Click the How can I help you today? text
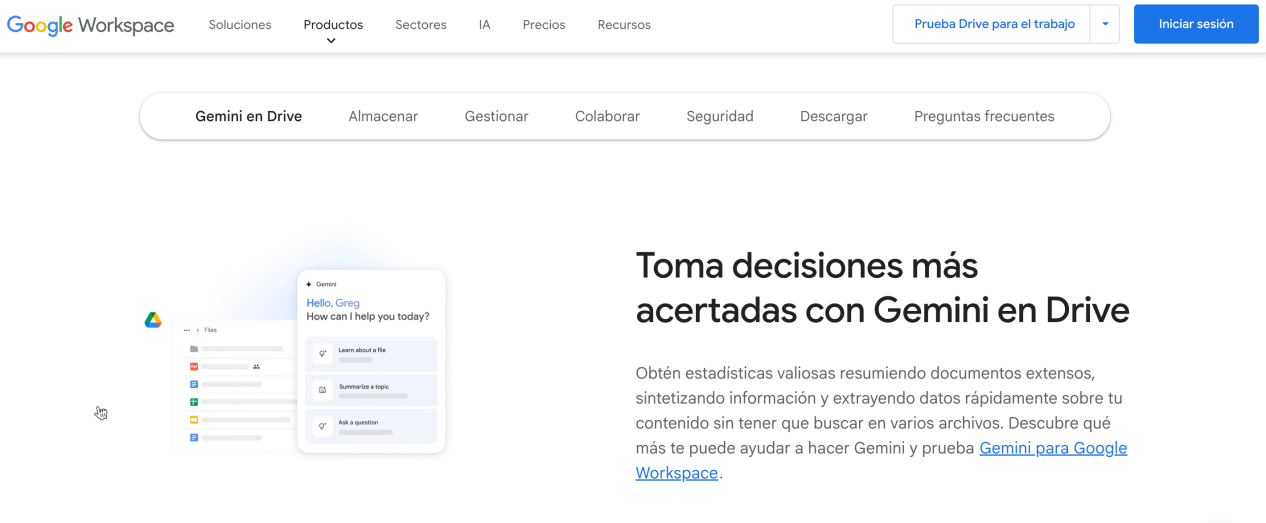Viewport: 1266px width, 523px height. point(368,316)
